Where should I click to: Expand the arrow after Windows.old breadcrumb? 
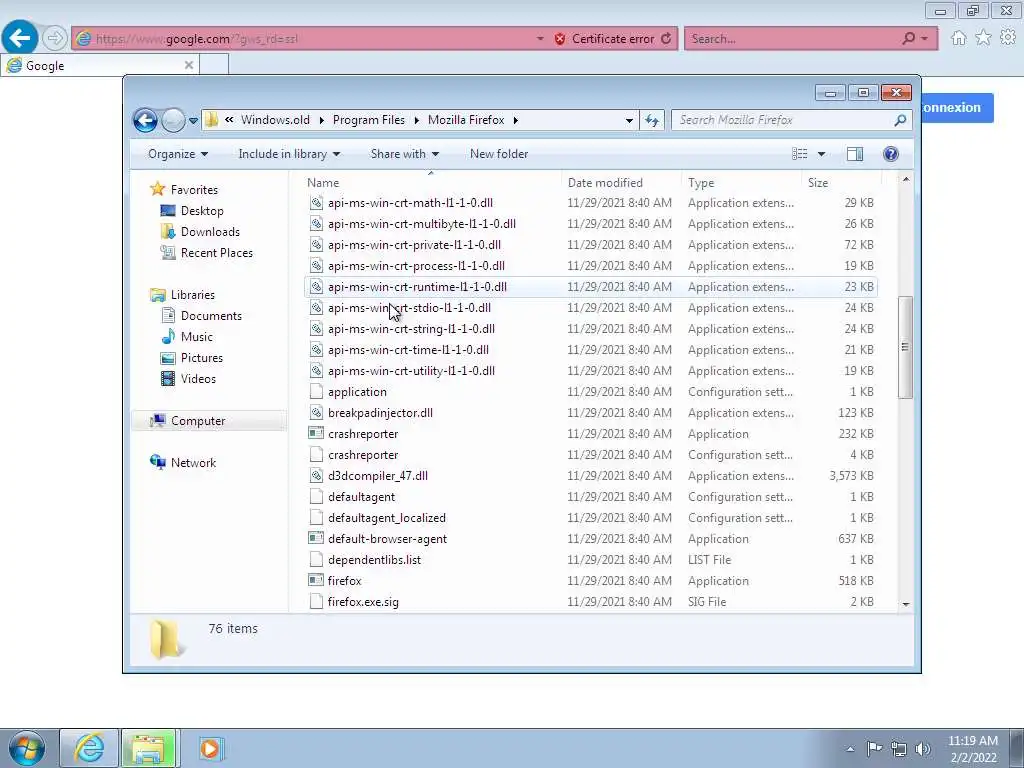[x=322, y=120]
